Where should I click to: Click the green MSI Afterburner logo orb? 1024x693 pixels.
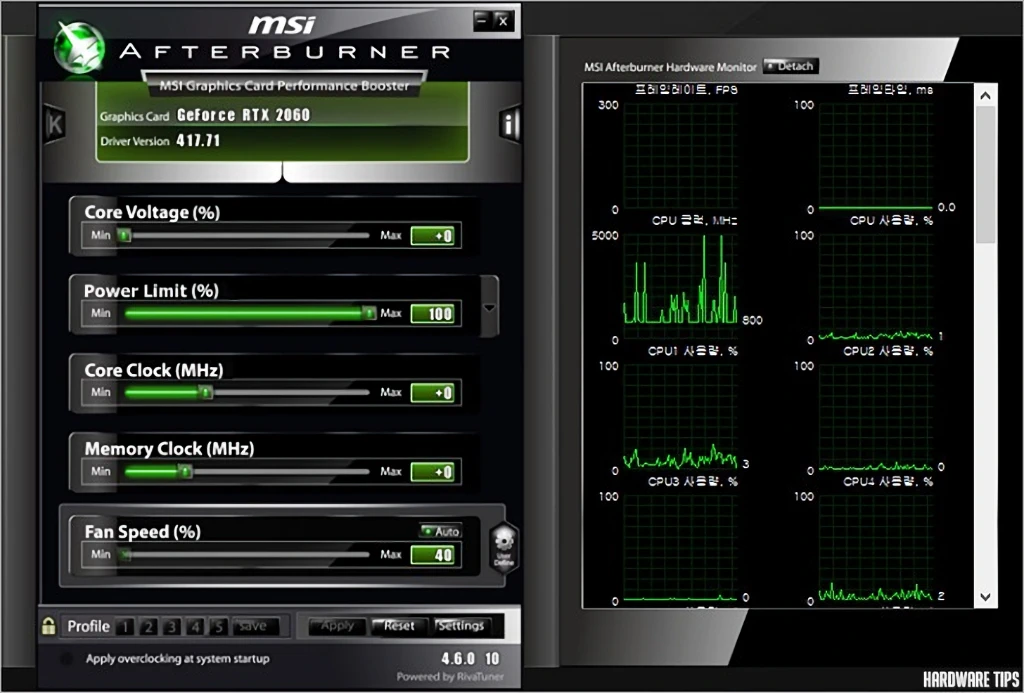coord(79,47)
